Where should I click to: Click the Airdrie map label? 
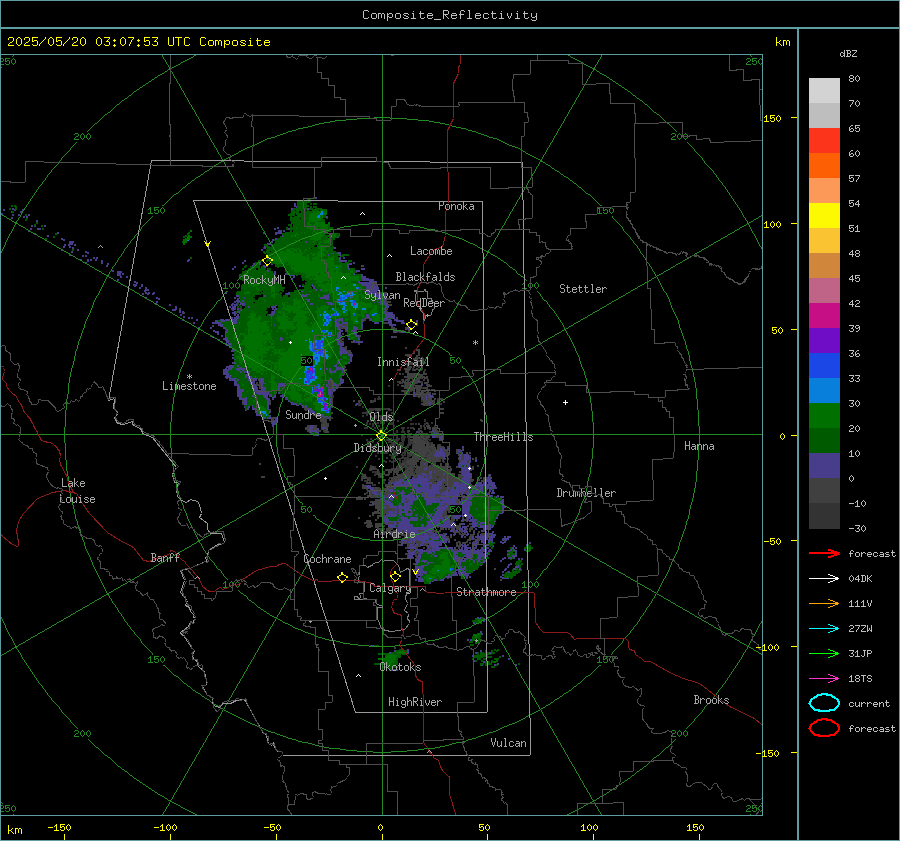[x=394, y=534]
